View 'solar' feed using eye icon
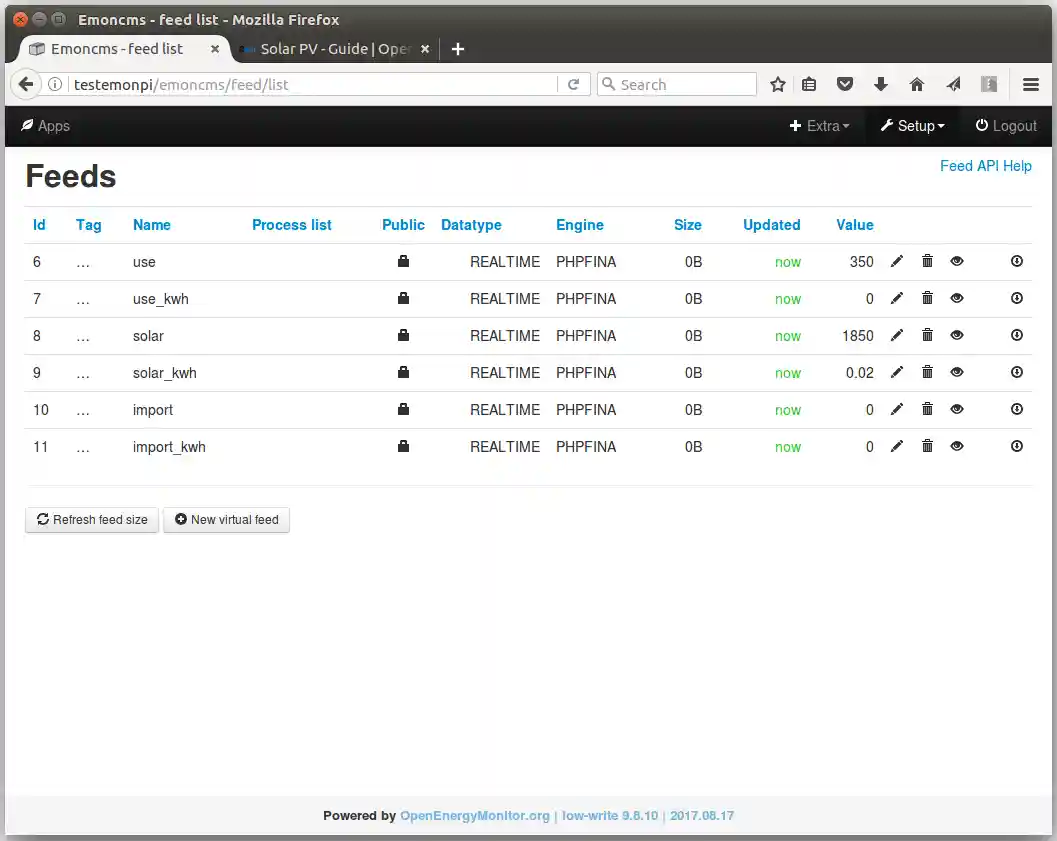This screenshot has width=1057, height=841. point(957,336)
